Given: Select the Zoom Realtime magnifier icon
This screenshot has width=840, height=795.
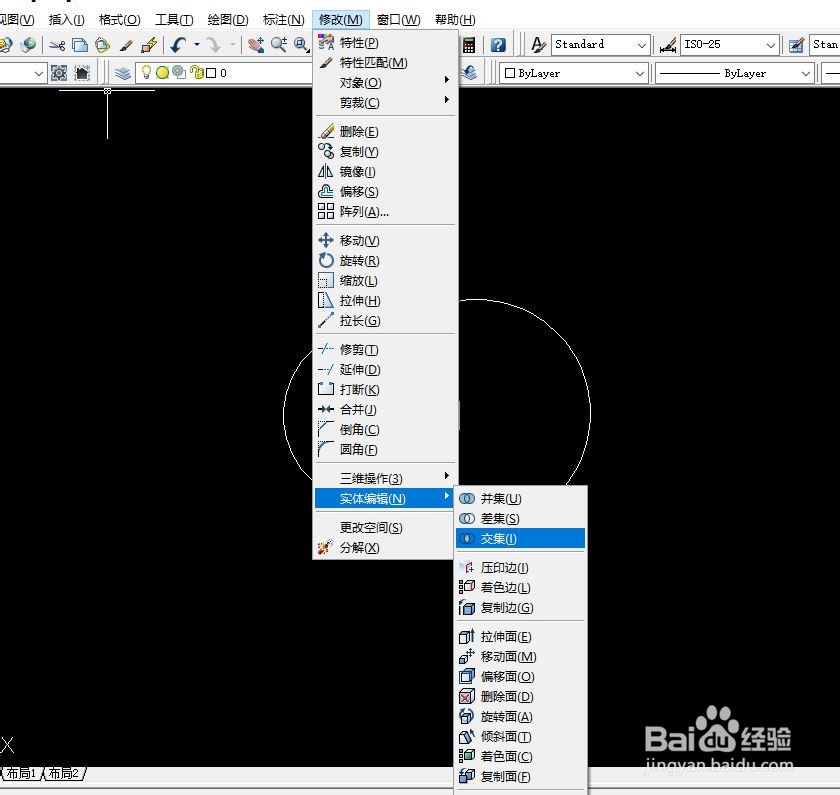Looking at the screenshot, I should pos(279,45).
